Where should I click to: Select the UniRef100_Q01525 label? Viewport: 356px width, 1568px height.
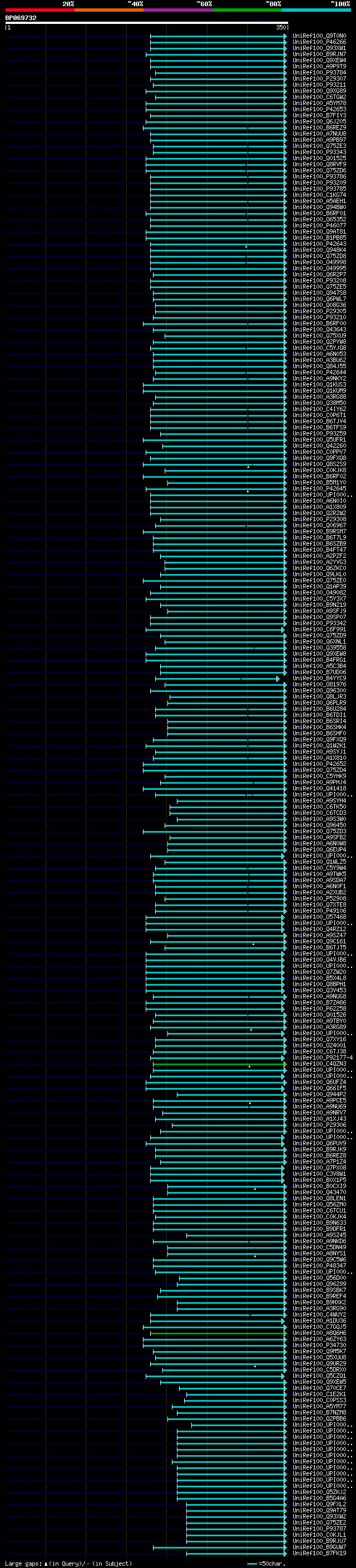[x=319, y=159]
